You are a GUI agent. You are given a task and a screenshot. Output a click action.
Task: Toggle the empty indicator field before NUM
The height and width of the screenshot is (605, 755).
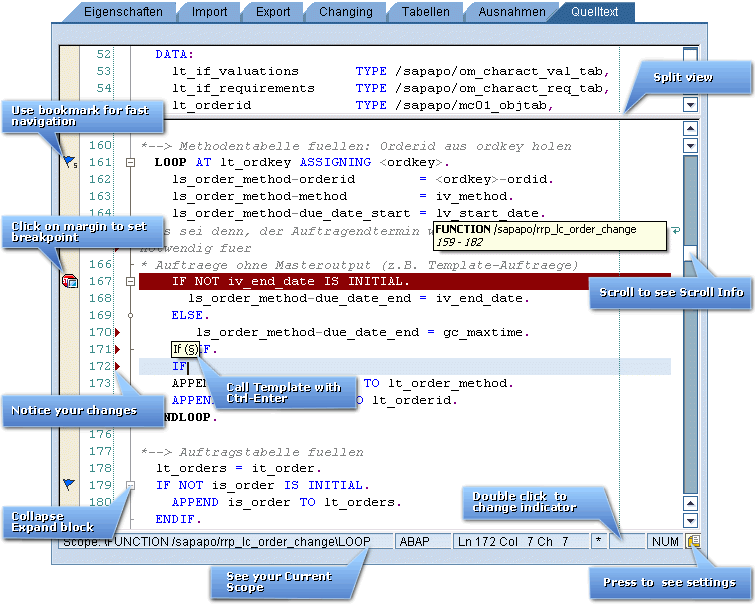pyautogui.click(x=626, y=541)
